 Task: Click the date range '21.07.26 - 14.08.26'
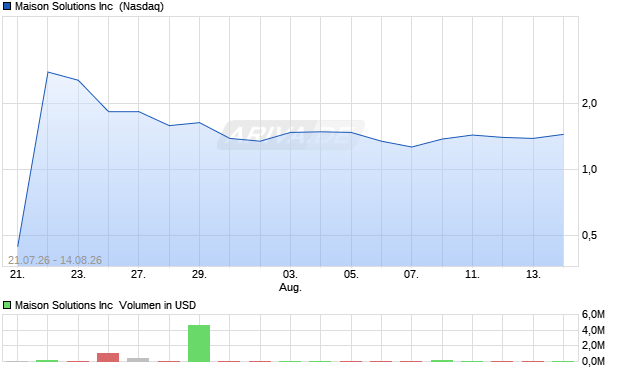coord(55,260)
